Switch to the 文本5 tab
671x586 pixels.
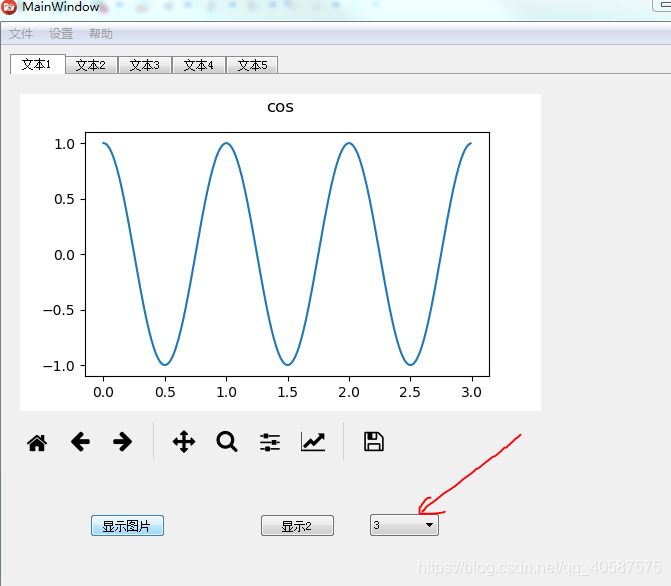(x=252, y=65)
